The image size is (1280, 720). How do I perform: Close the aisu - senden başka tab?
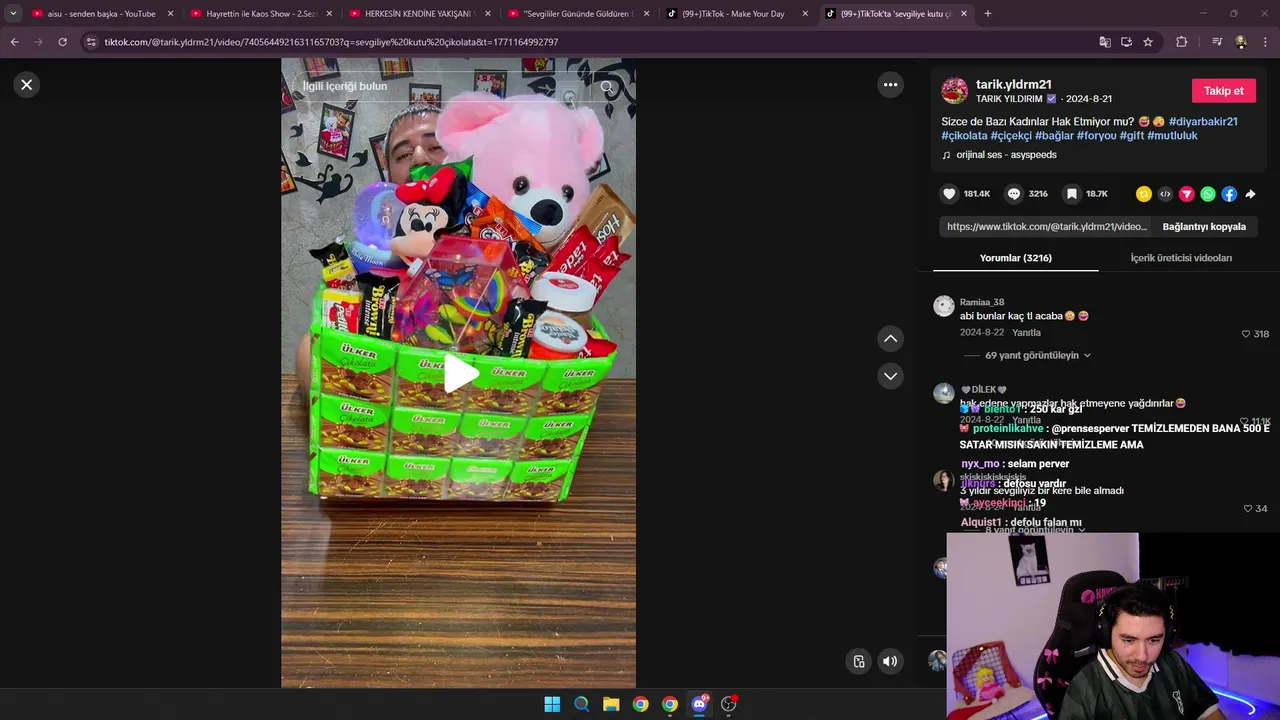[x=170, y=14]
